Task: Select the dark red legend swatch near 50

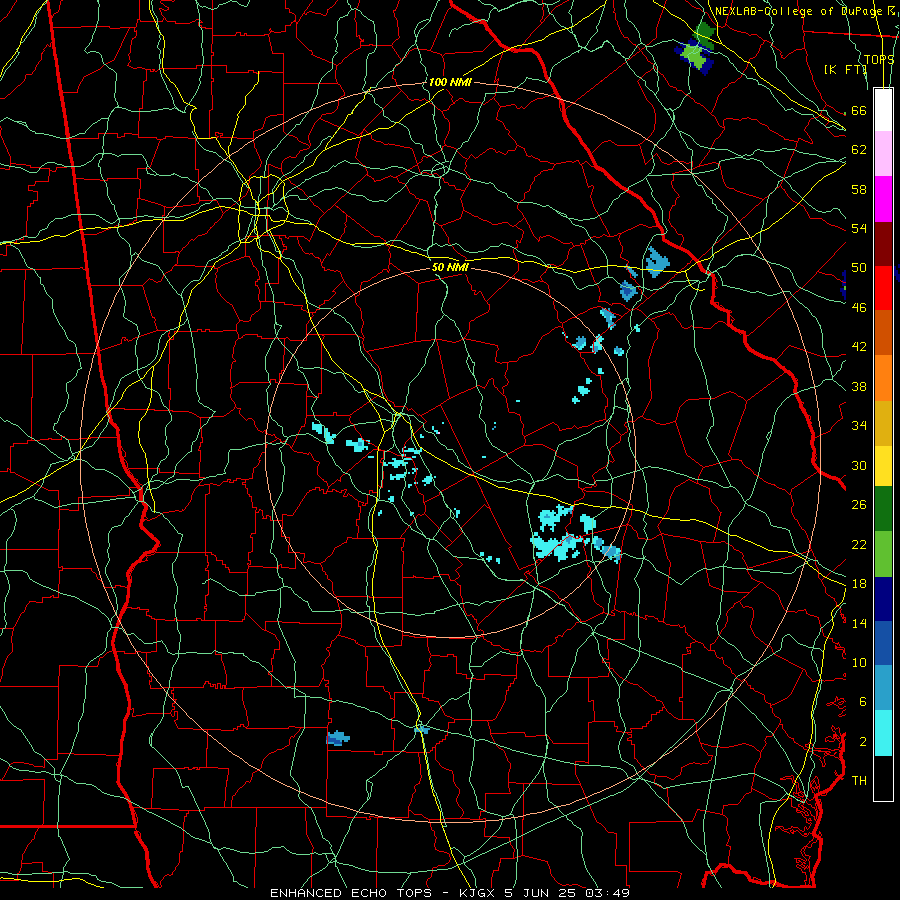Action: (883, 244)
